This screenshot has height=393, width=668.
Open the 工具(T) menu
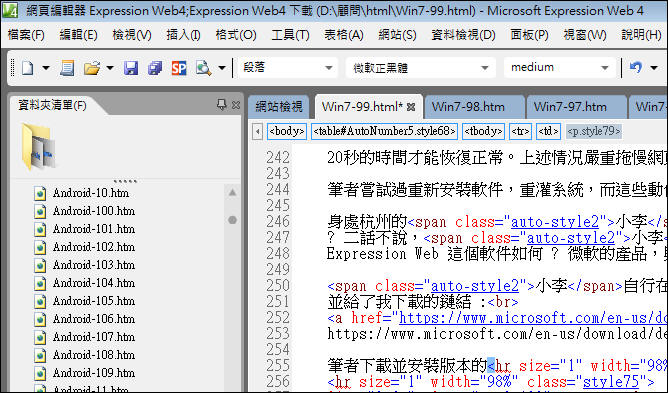coord(290,35)
